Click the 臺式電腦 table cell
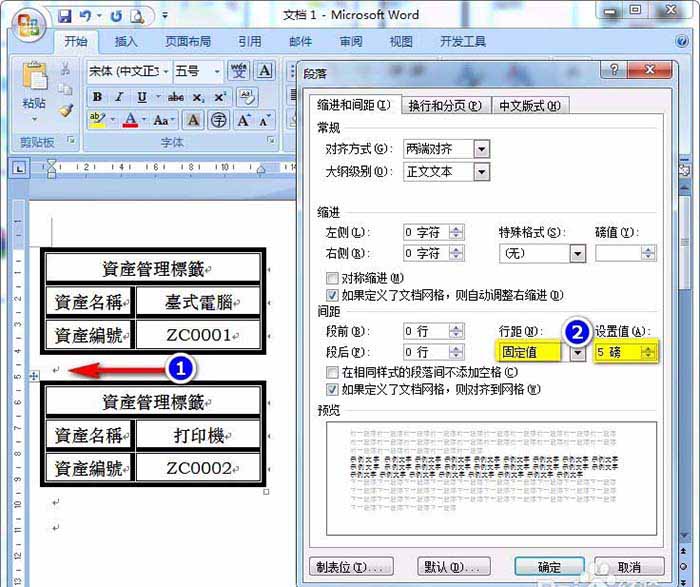700x587 pixels. point(198,302)
